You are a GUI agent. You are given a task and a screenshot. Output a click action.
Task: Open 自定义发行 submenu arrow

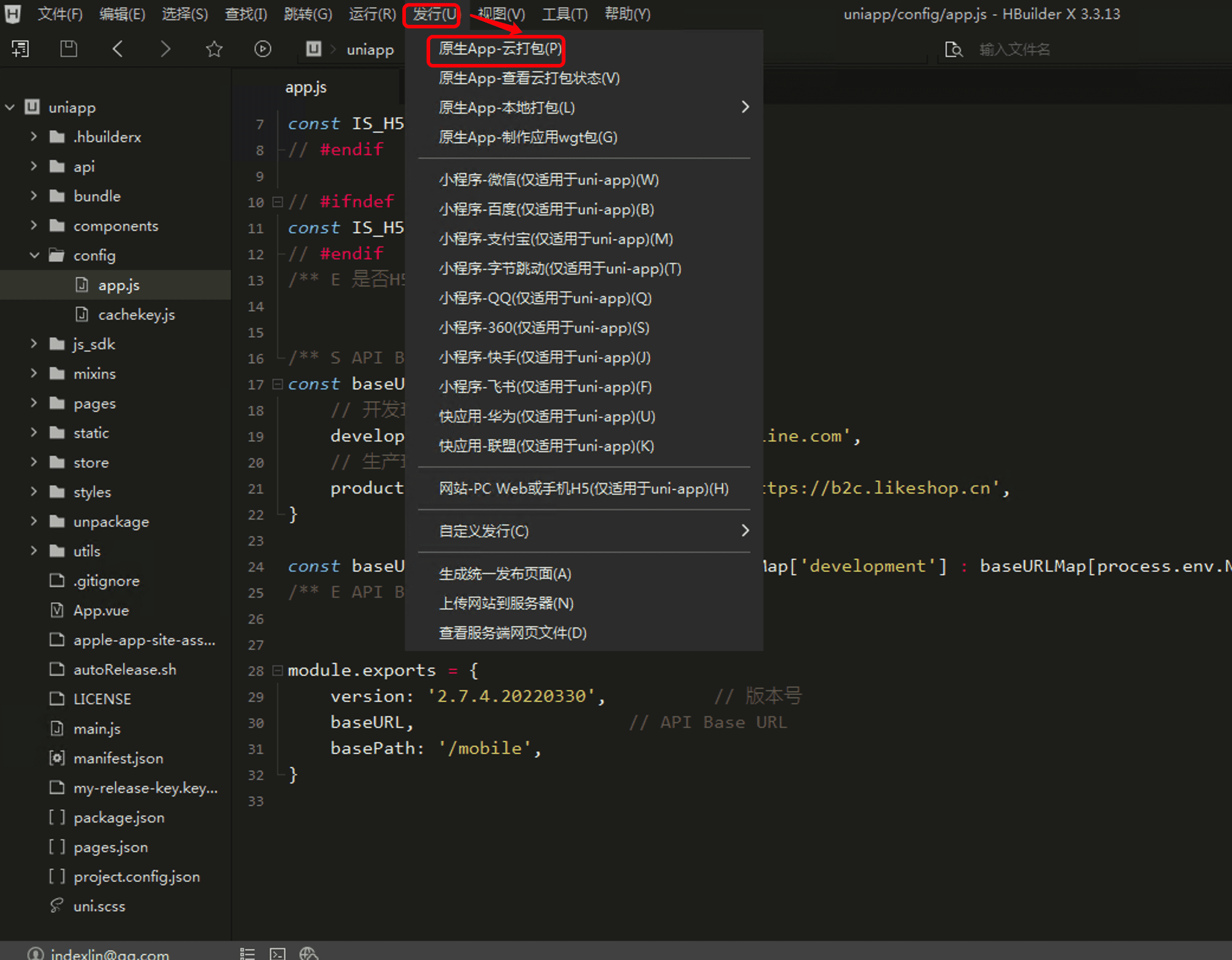pyautogui.click(x=745, y=531)
